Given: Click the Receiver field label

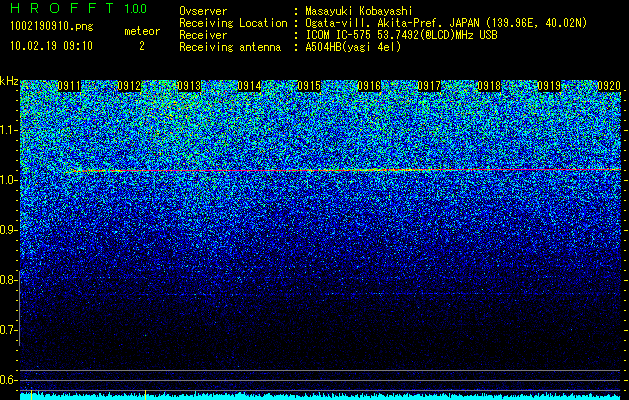Looking at the screenshot, I should pos(203,35).
